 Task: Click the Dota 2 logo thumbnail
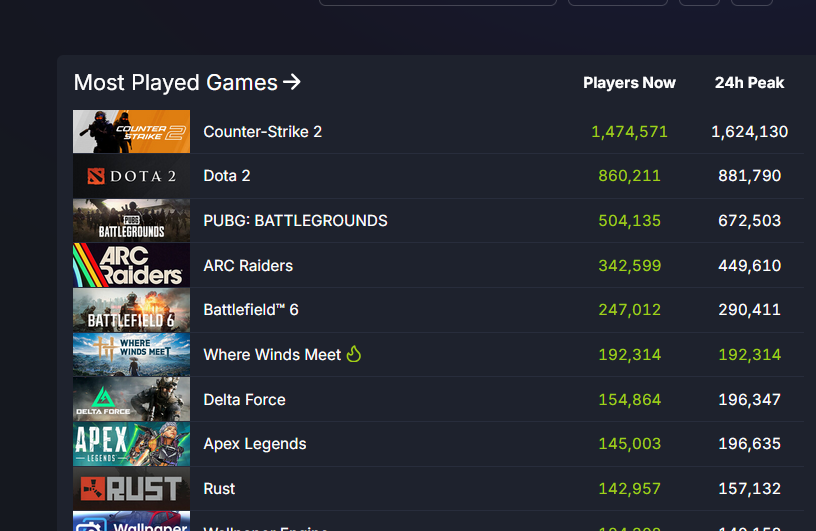(131, 176)
